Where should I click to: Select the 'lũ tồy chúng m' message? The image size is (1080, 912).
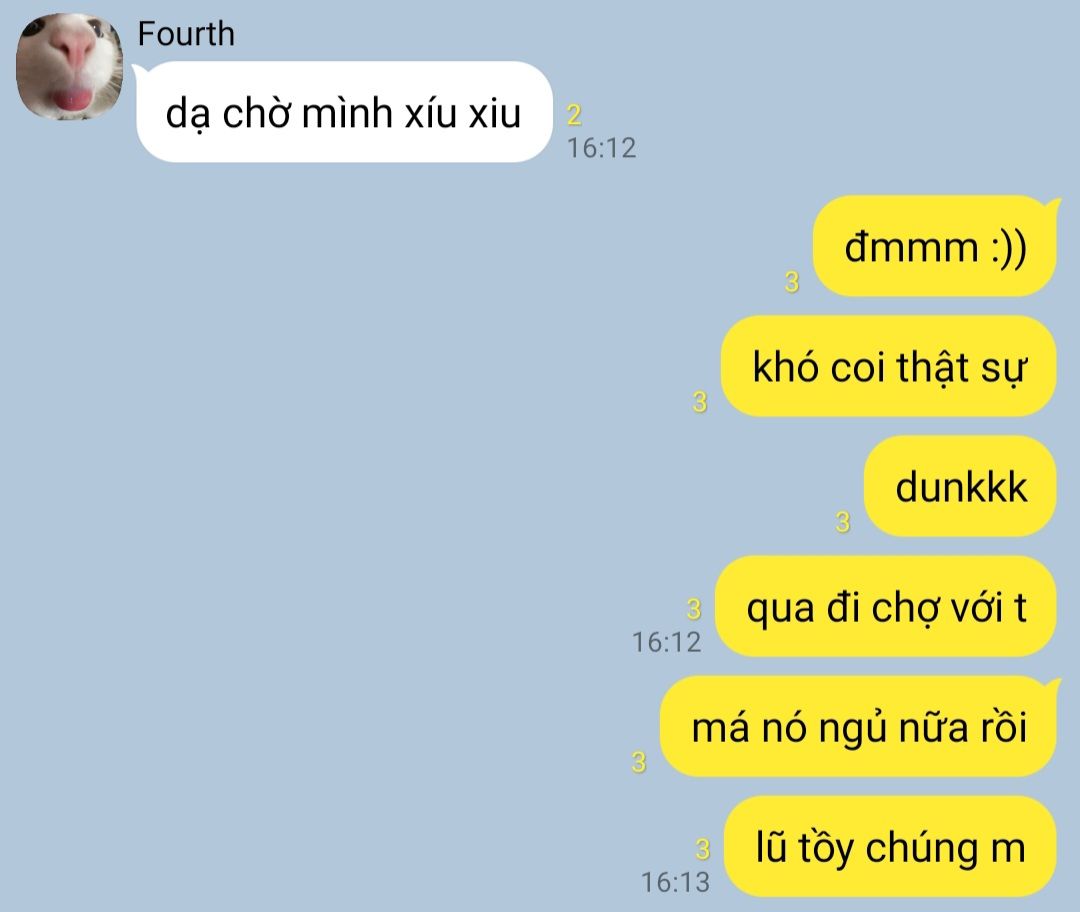(890, 847)
